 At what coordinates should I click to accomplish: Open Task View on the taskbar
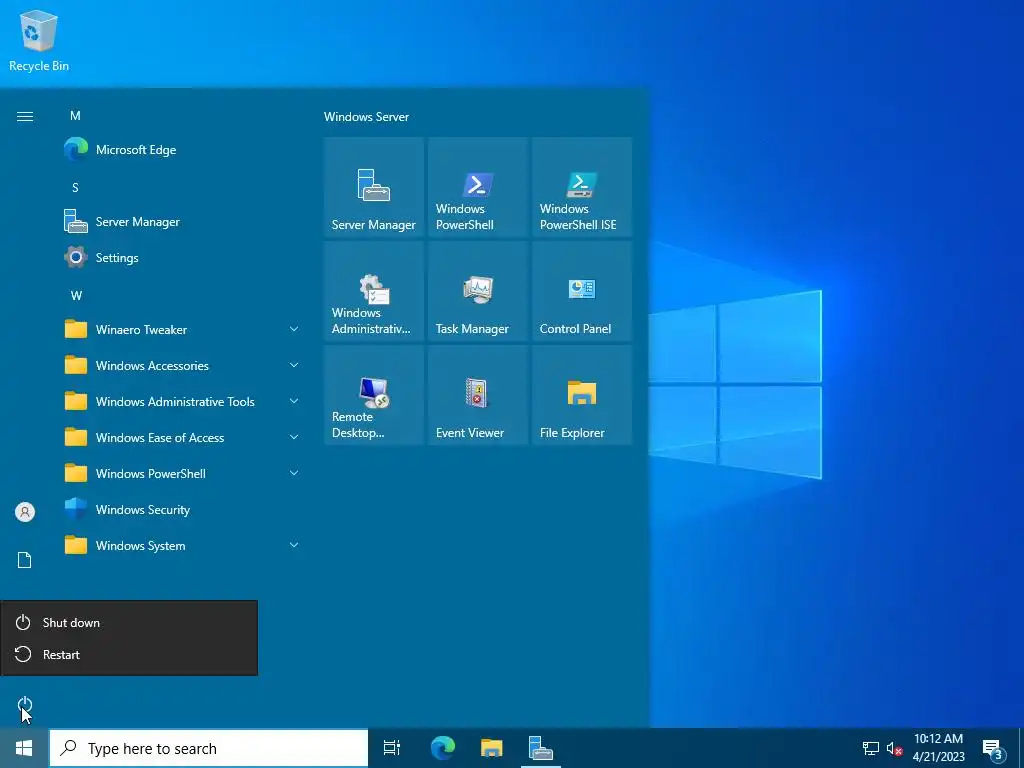392,748
